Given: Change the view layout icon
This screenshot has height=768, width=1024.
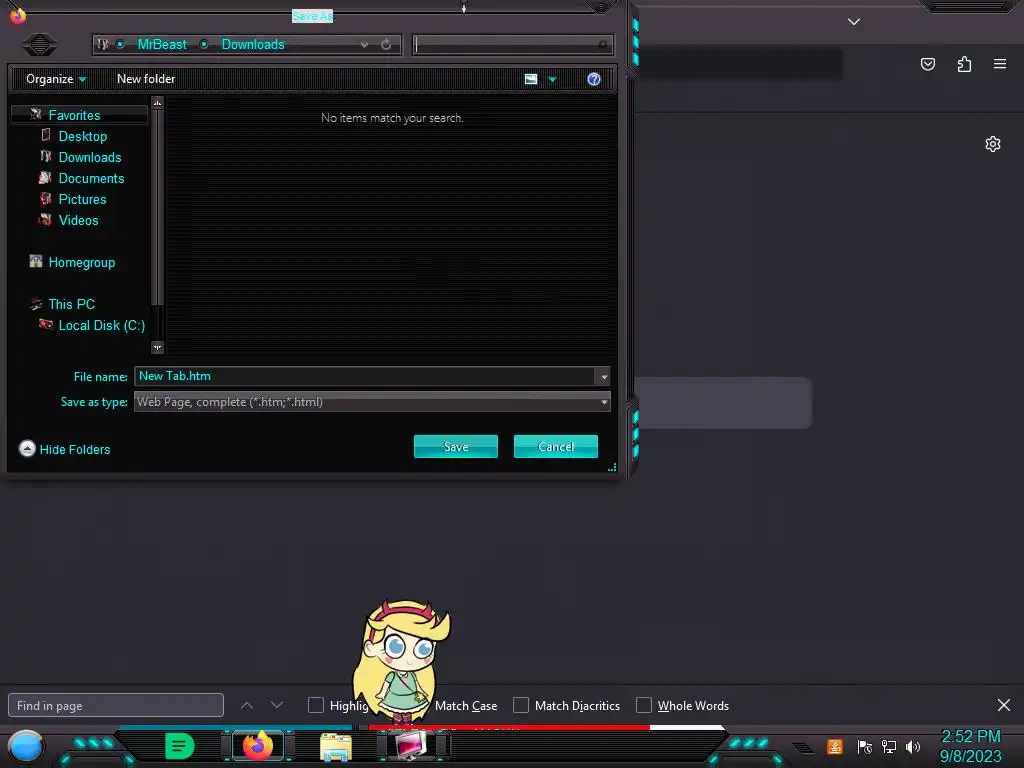Looking at the screenshot, I should tap(531, 79).
